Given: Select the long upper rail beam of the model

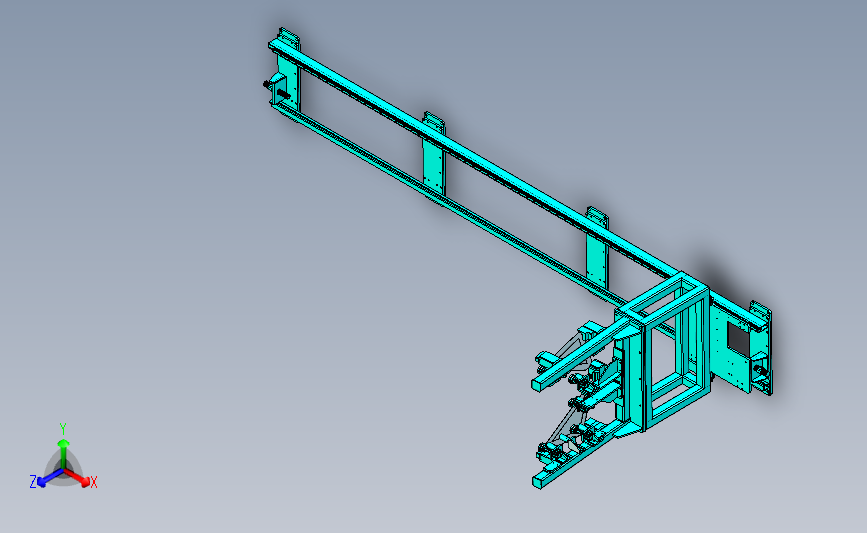Looking at the screenshot, I should click(x=476, y=160).
